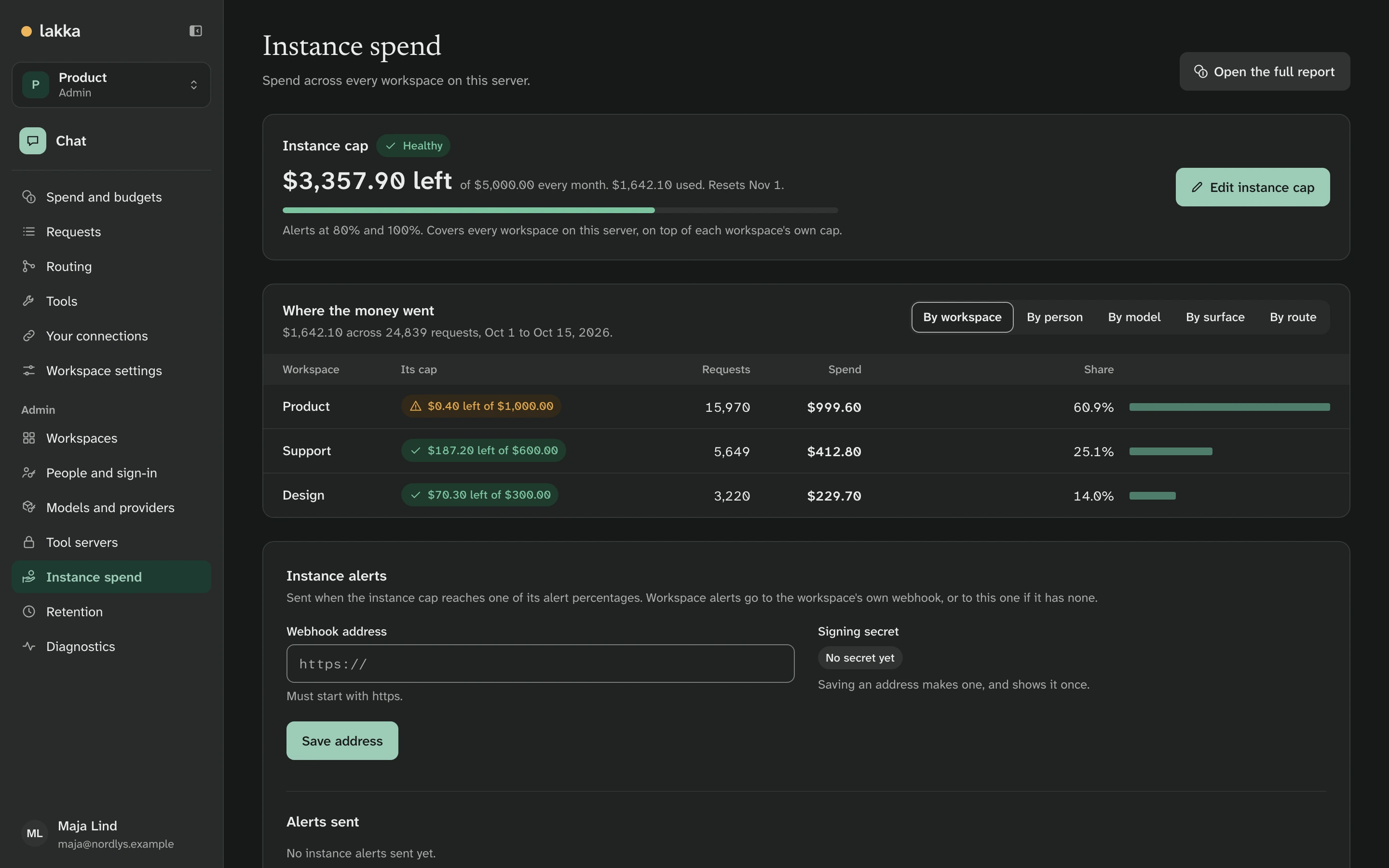The image size is (1389, 868).
Task: Click the "No secret yet" pill
Action: (860, 658)
